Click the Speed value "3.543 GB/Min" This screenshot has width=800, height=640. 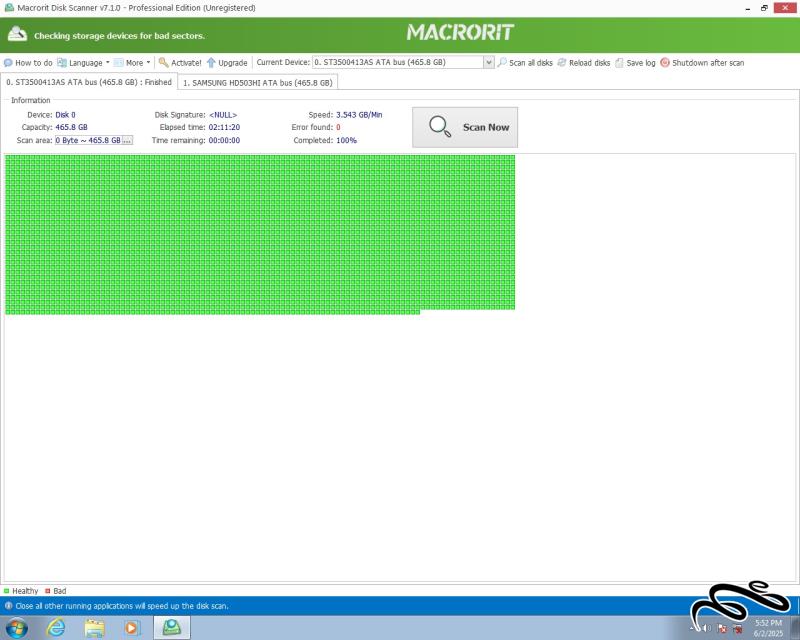tap(359, 115)
